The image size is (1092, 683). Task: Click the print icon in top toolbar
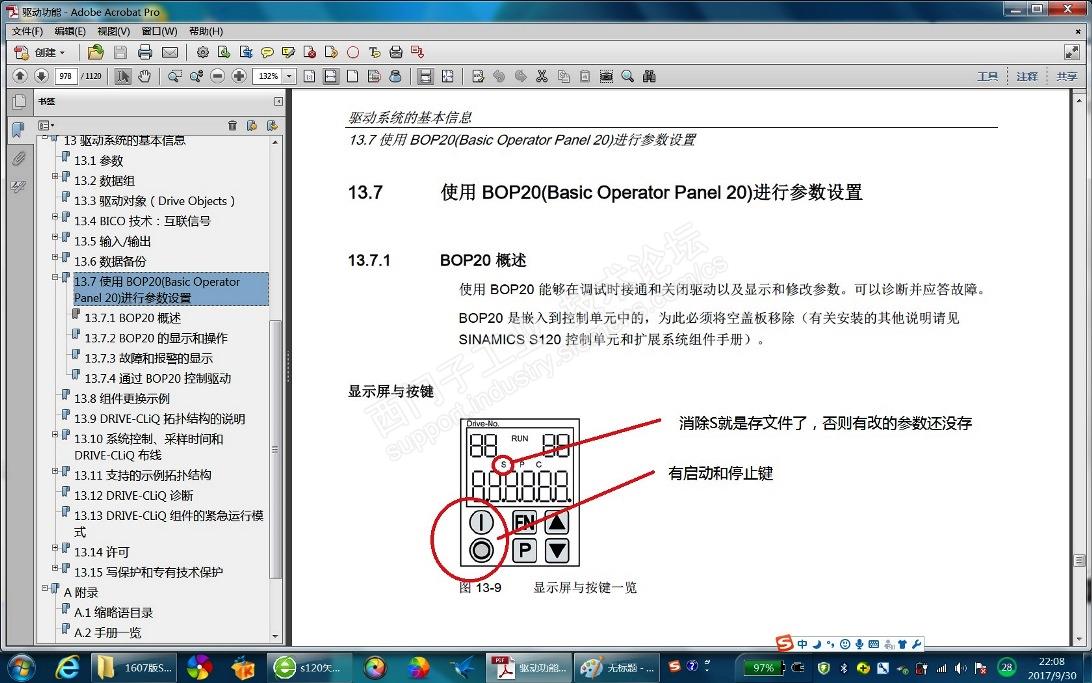(145, 52)
